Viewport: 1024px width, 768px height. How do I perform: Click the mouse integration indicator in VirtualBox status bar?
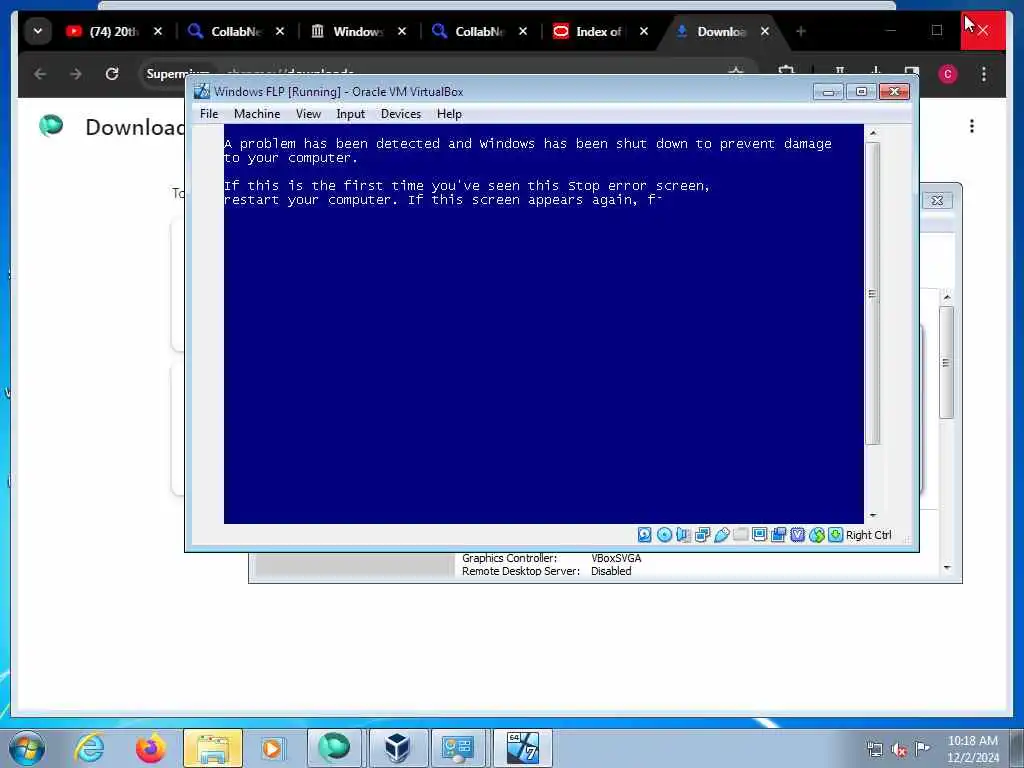pos(817,535)
